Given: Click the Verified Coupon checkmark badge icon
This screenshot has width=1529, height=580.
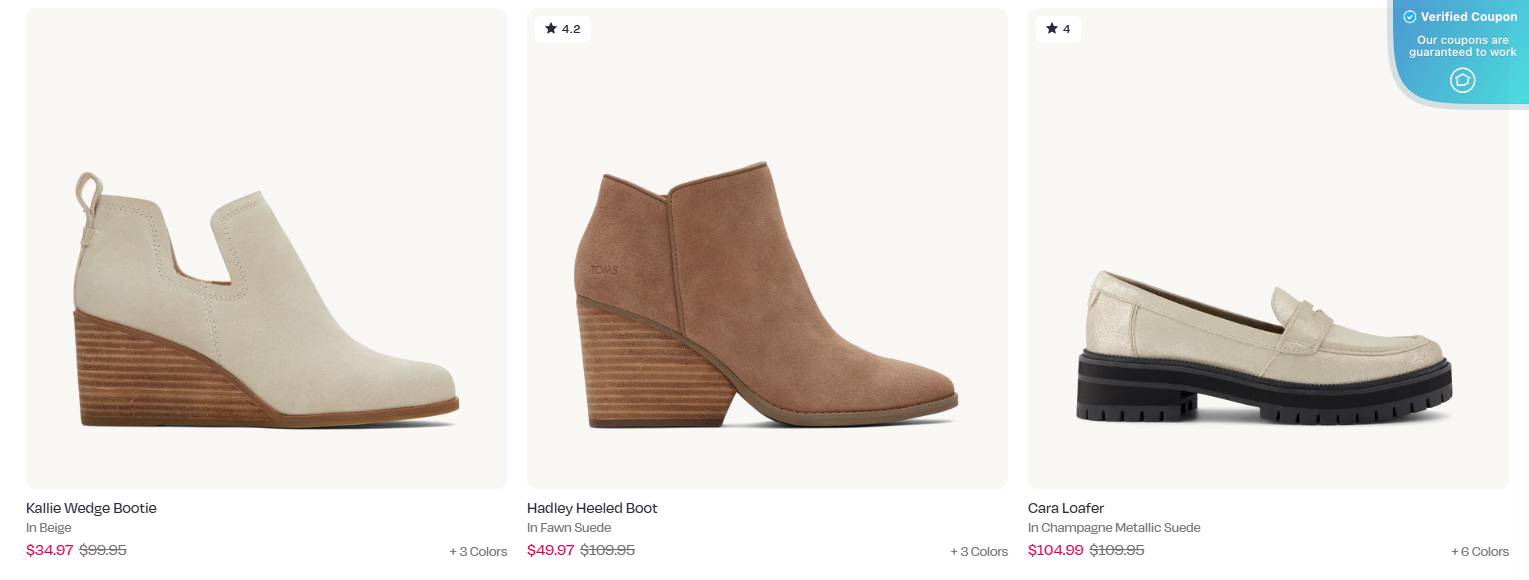Looking at the screenshot, I should (x=1410, y=17).
